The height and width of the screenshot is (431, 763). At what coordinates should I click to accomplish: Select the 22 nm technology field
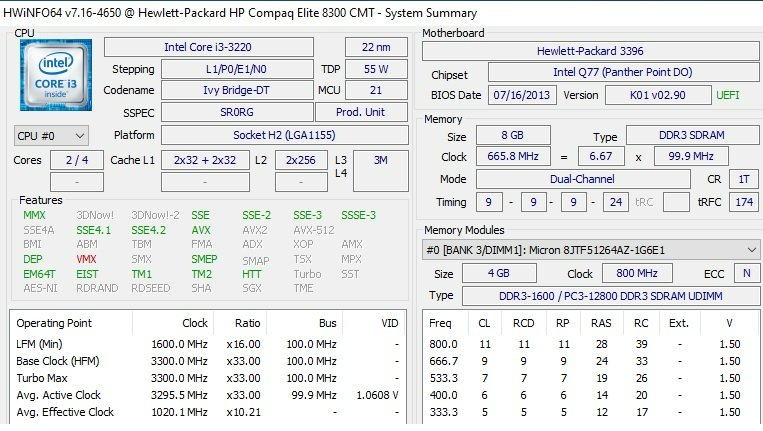376,47
